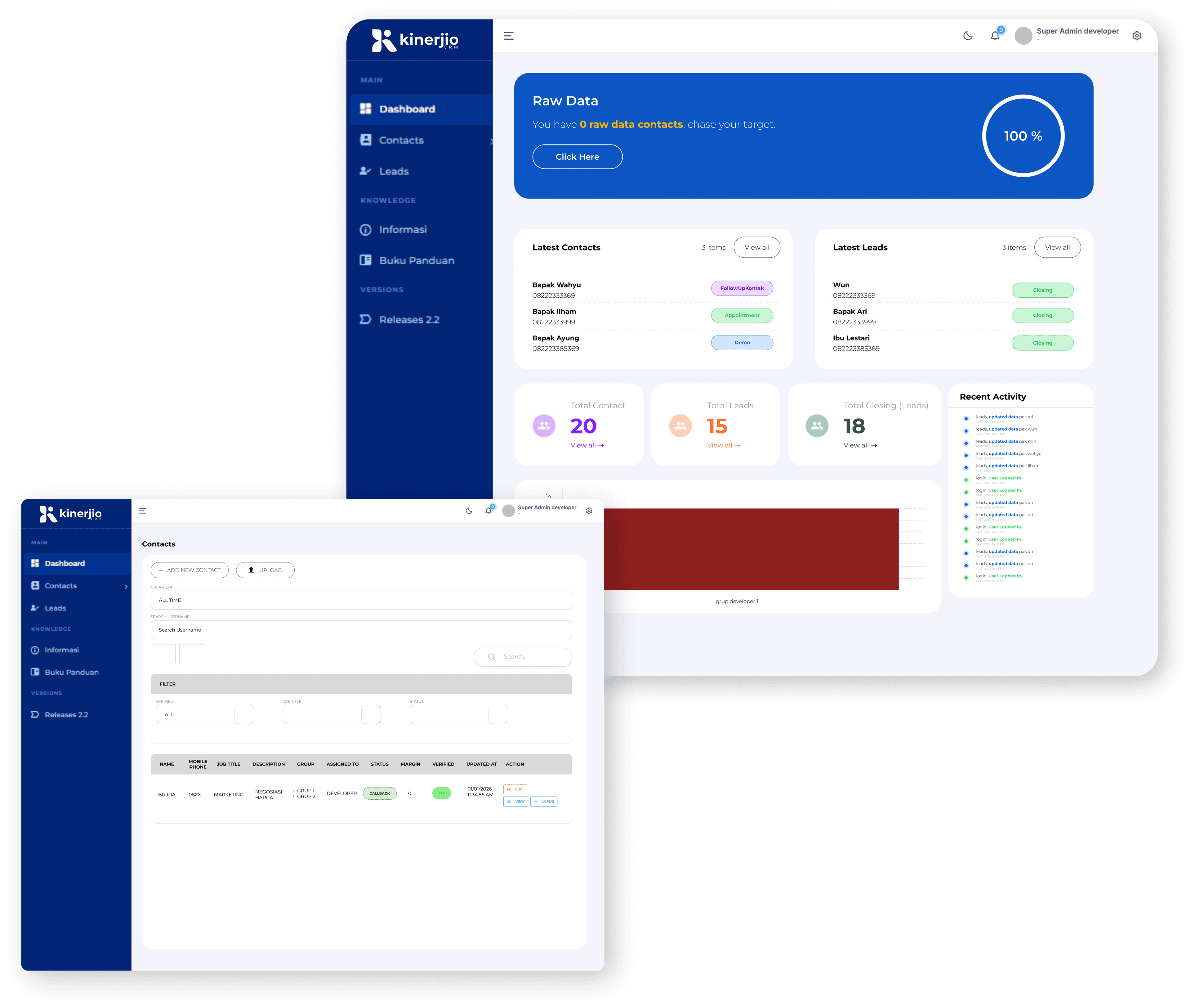Expand the Contacts submenu chevron
The width and height of the screenshot is (1191, 1008).
point(126,586)
